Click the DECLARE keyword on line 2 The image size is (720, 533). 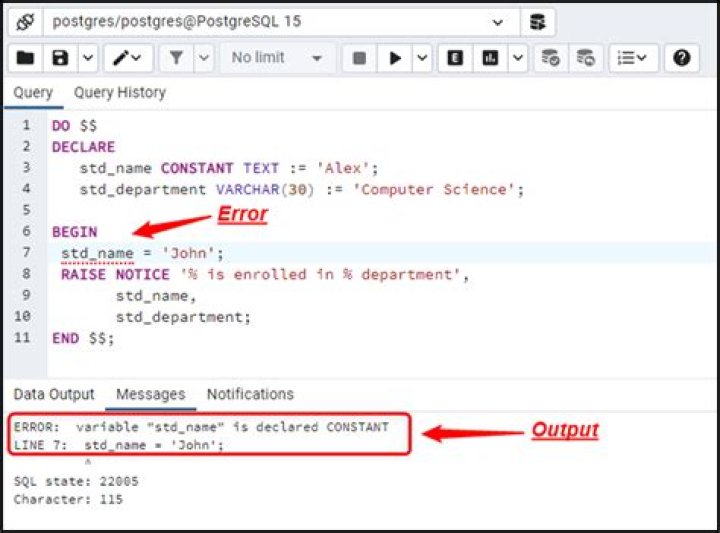84,147
